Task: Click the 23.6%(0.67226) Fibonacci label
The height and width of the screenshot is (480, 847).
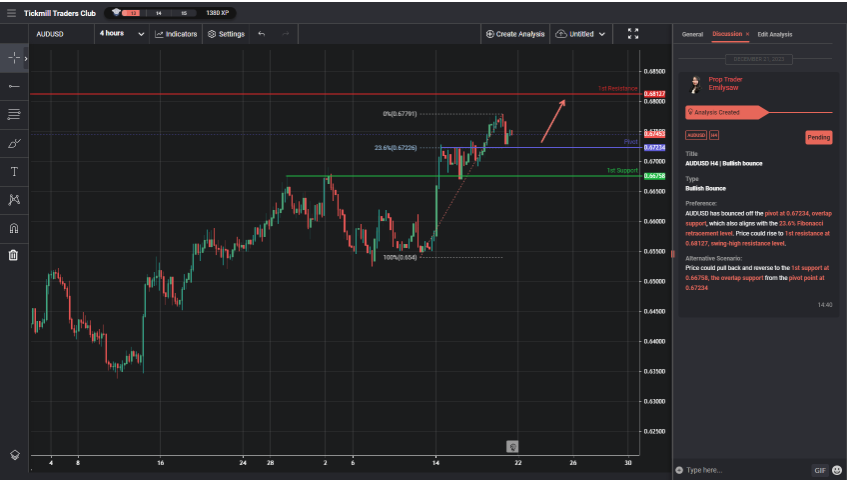Action: (x=395, y=147)
